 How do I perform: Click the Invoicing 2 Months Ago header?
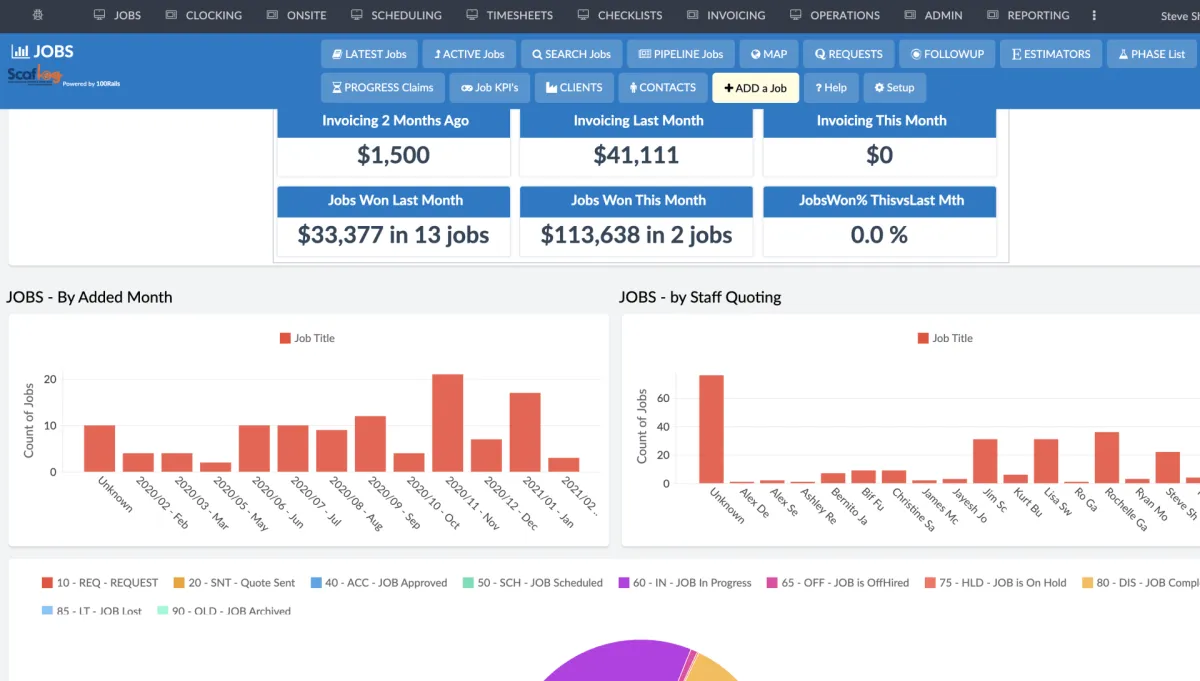395,120
